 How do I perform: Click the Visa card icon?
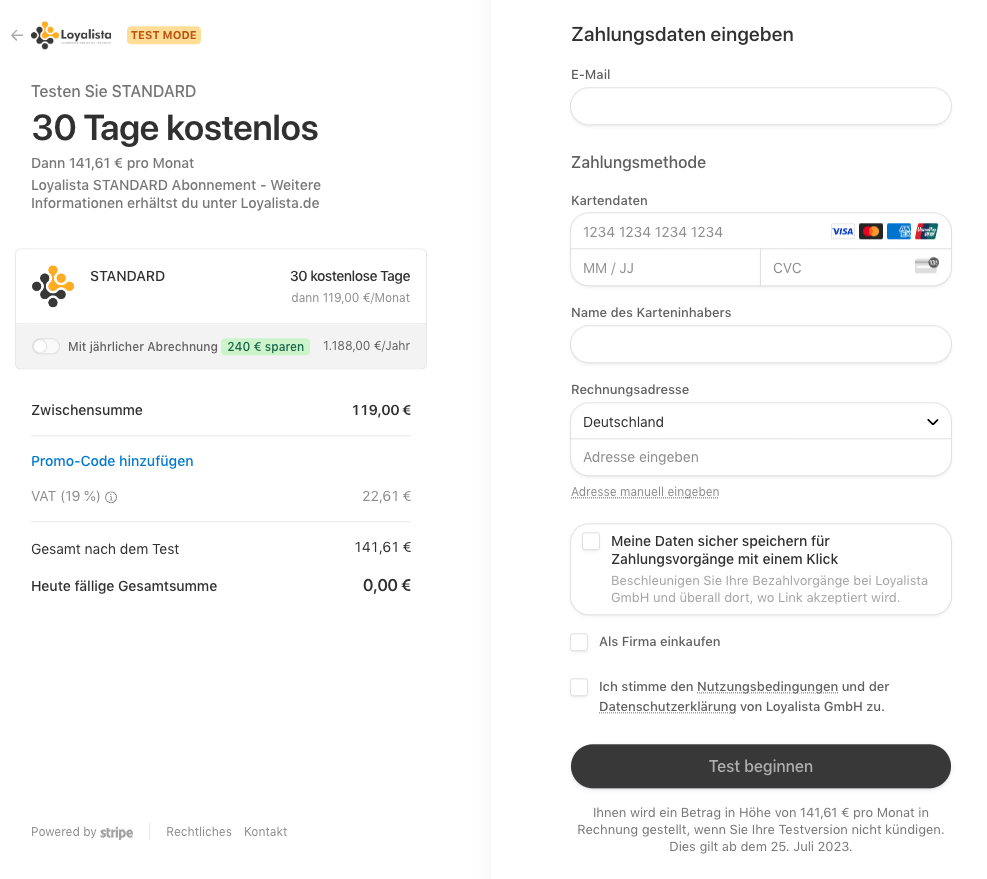click(842, 232)
